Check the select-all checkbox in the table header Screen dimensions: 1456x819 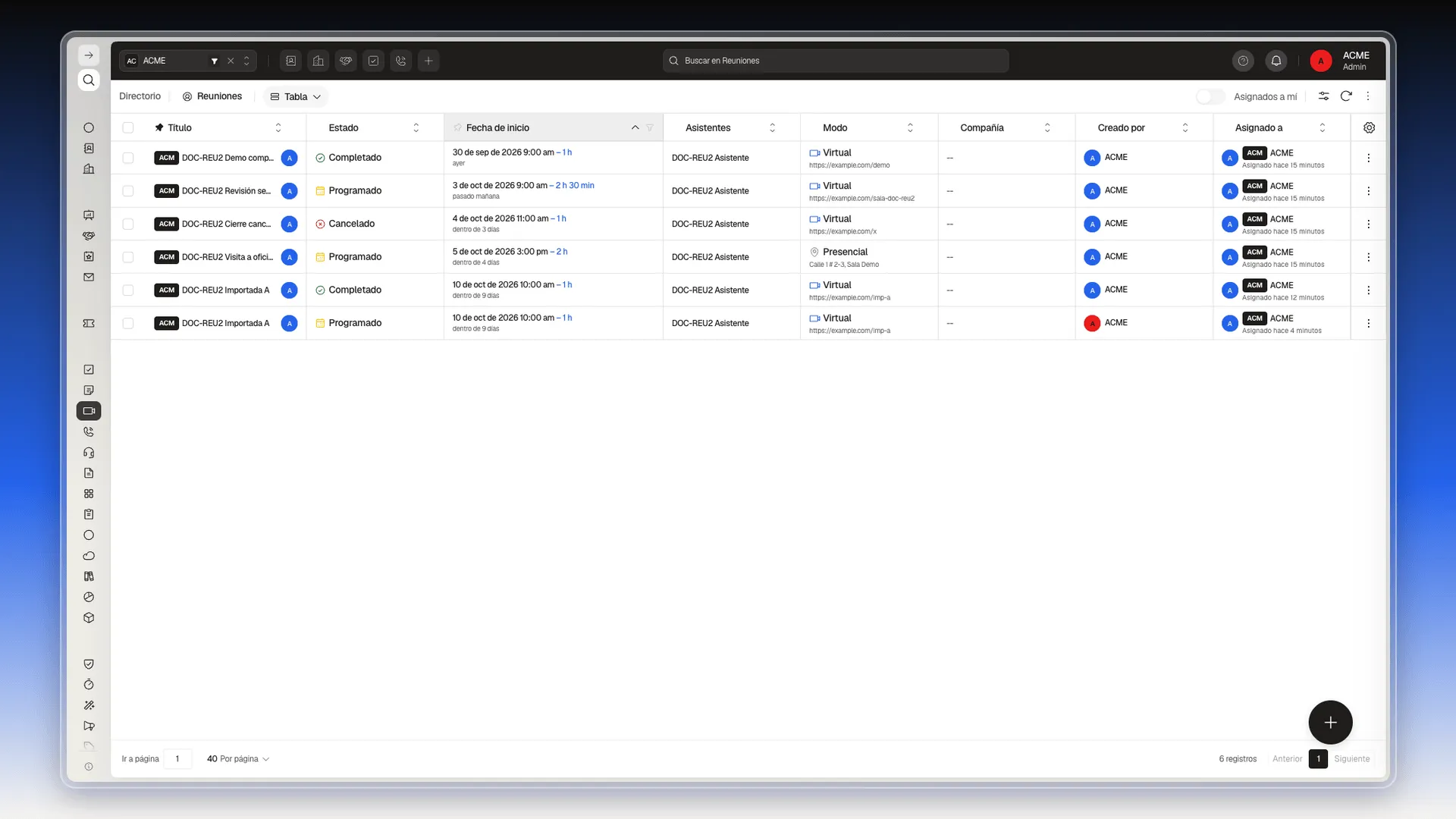pos(128,128)
